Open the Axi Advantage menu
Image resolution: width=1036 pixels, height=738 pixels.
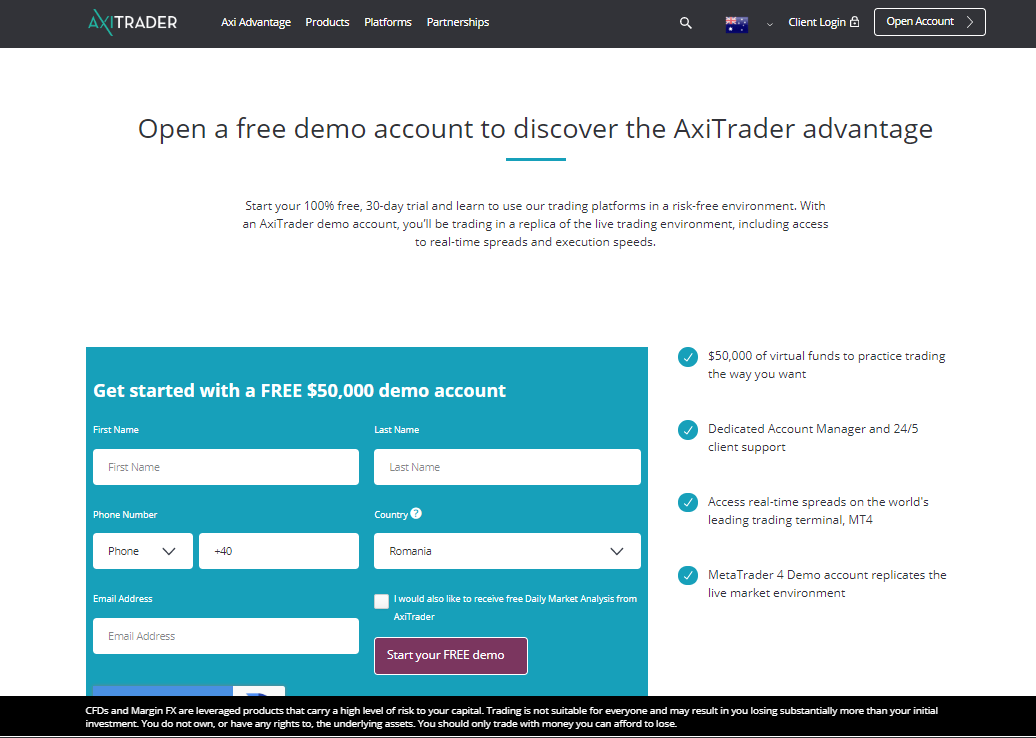[256, 22]
